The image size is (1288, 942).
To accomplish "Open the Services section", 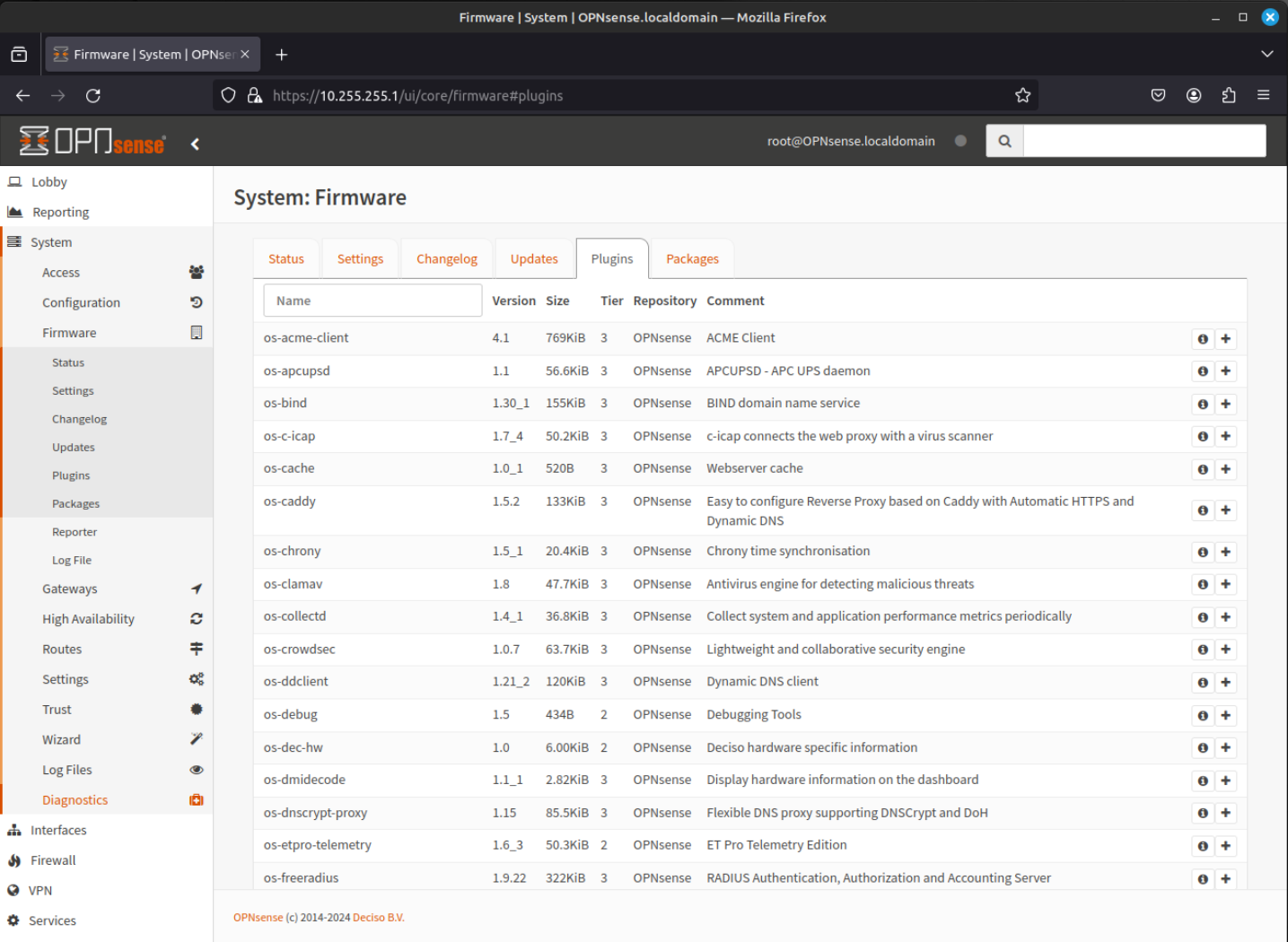I will click(106, 921).
